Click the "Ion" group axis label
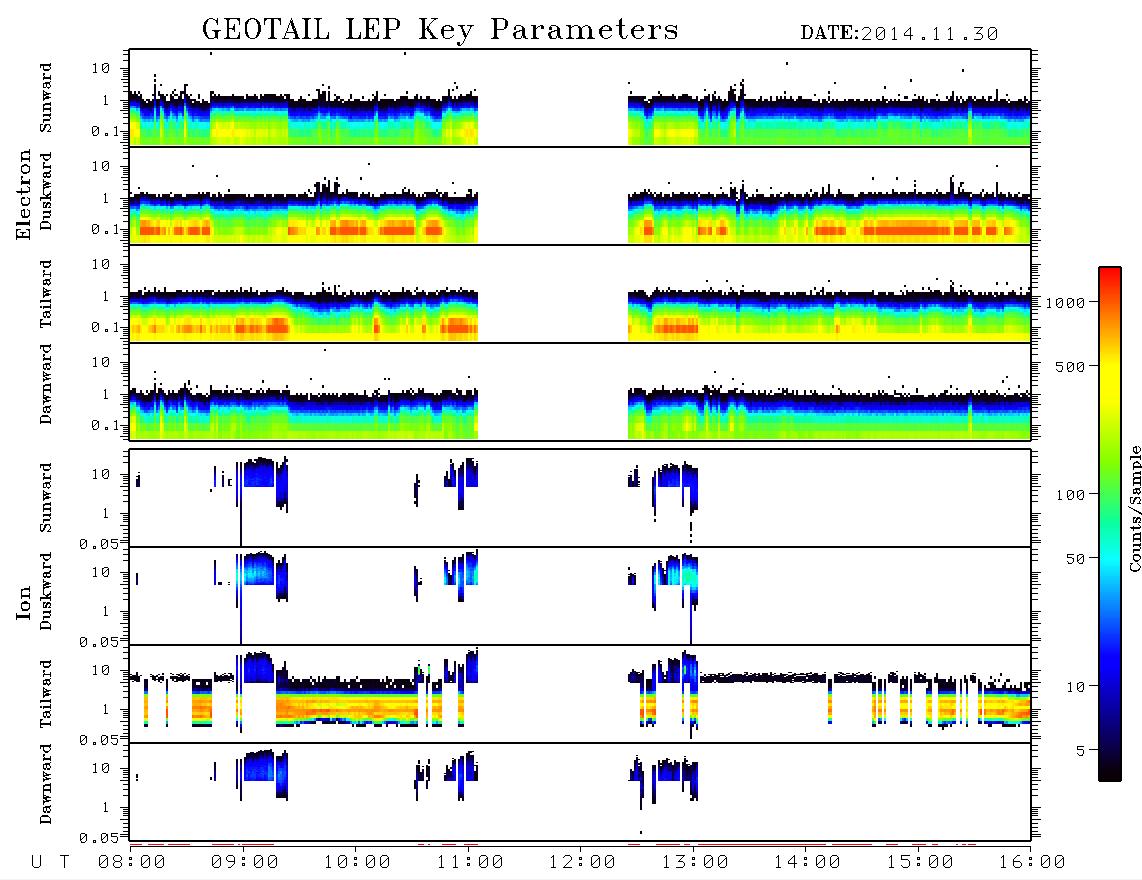This screenshot has height=880, width=1142. tap(24, 602)
